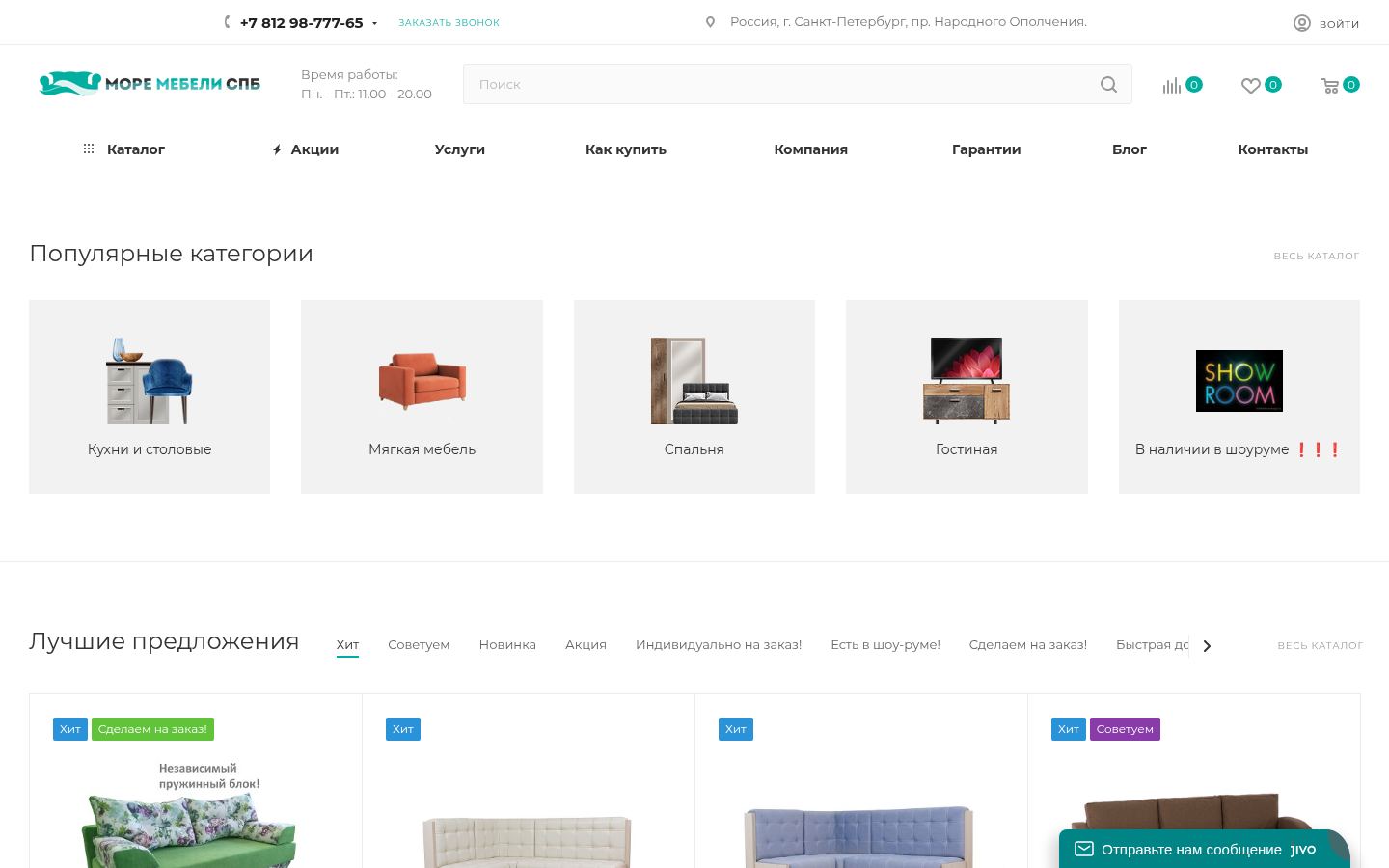Open the Jivo Отправьте нам сообщение chat

1205,849
